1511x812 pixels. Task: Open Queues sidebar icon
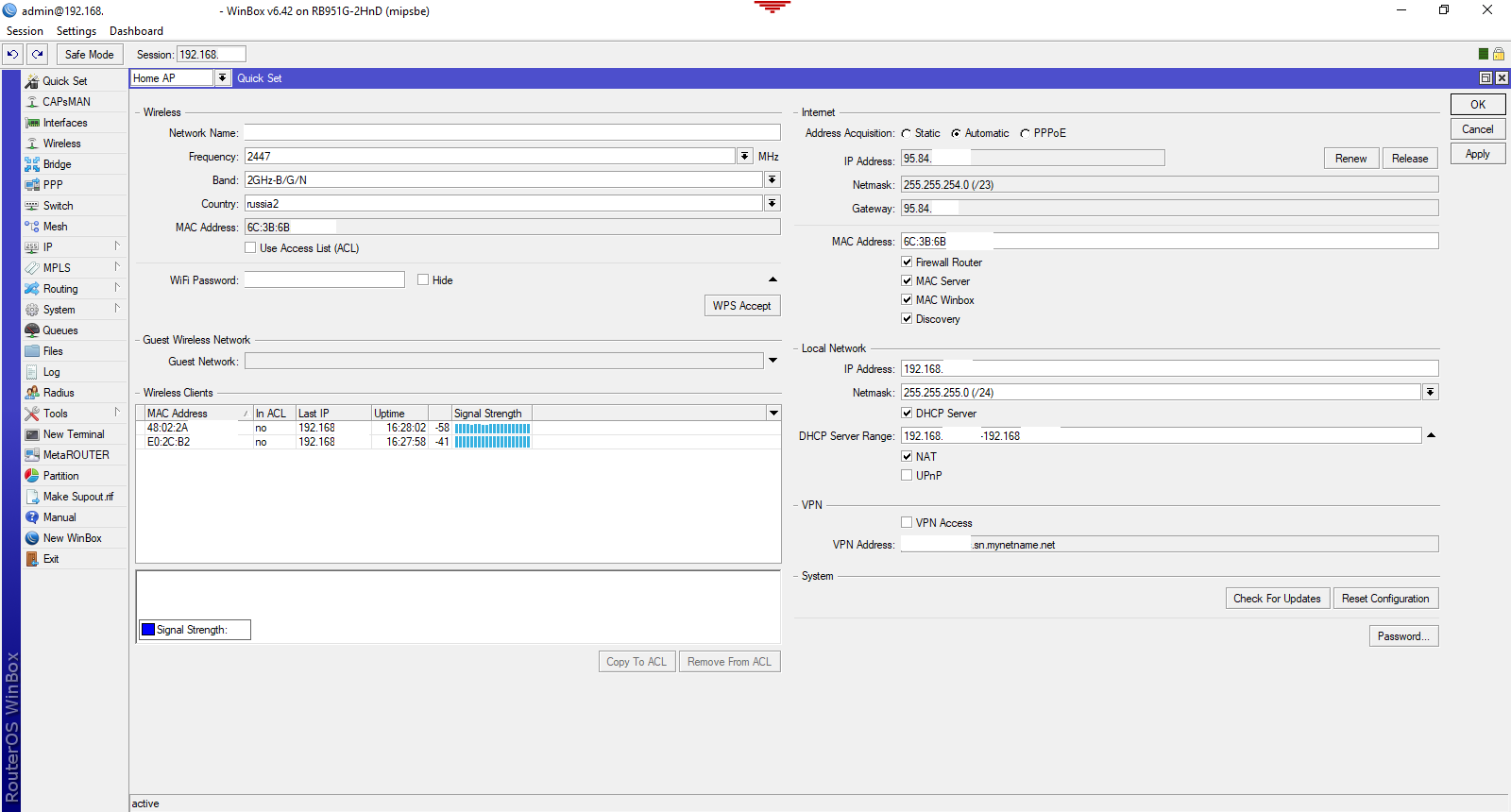32,330
